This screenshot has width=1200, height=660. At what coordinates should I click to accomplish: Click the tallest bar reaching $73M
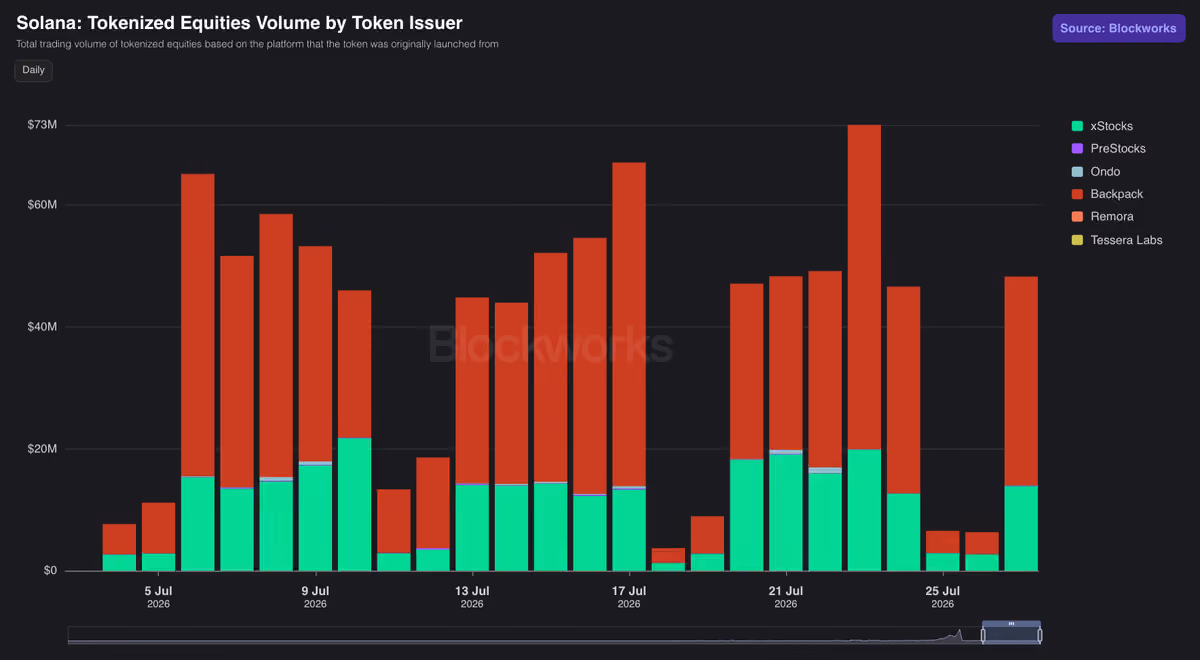864,348
